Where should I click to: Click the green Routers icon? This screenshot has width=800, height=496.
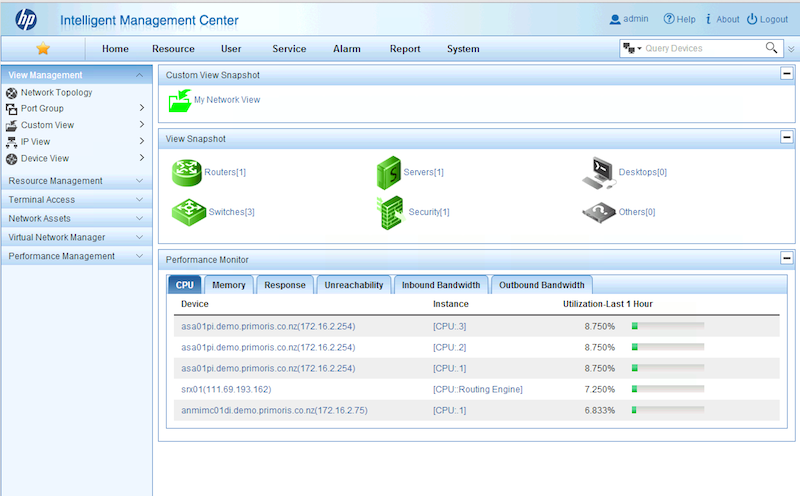[187, 172]
